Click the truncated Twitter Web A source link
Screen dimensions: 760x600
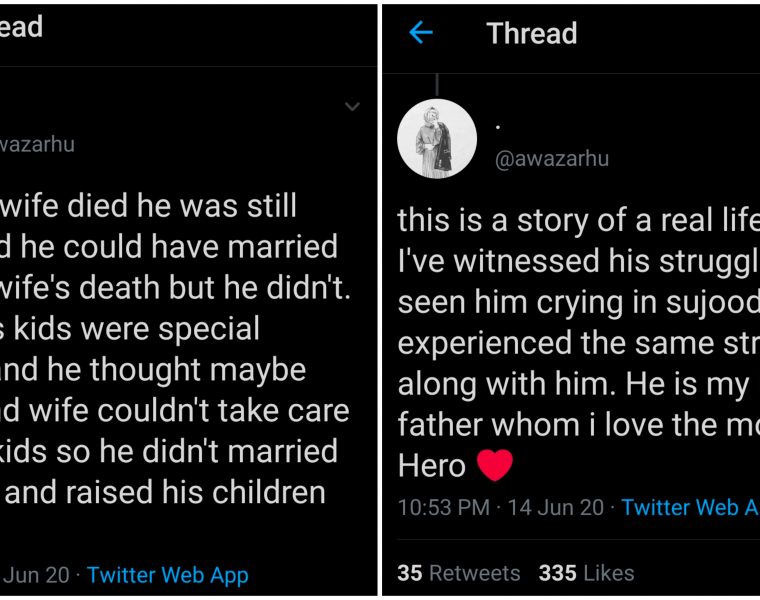pyautogui.click(x=689, y=507)
